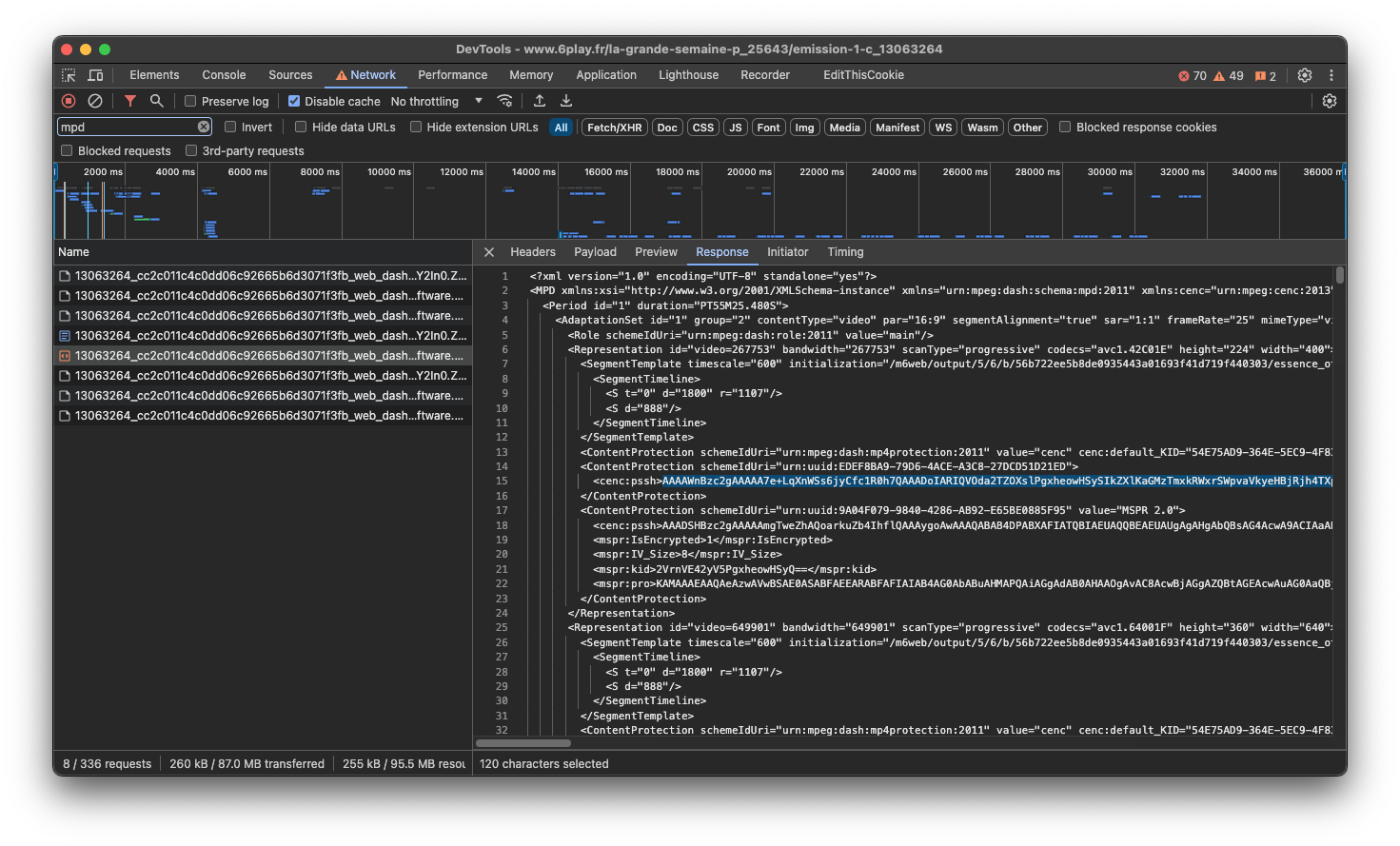Click the import HAR upload icon
The image size is (1400, 846).
540,101
